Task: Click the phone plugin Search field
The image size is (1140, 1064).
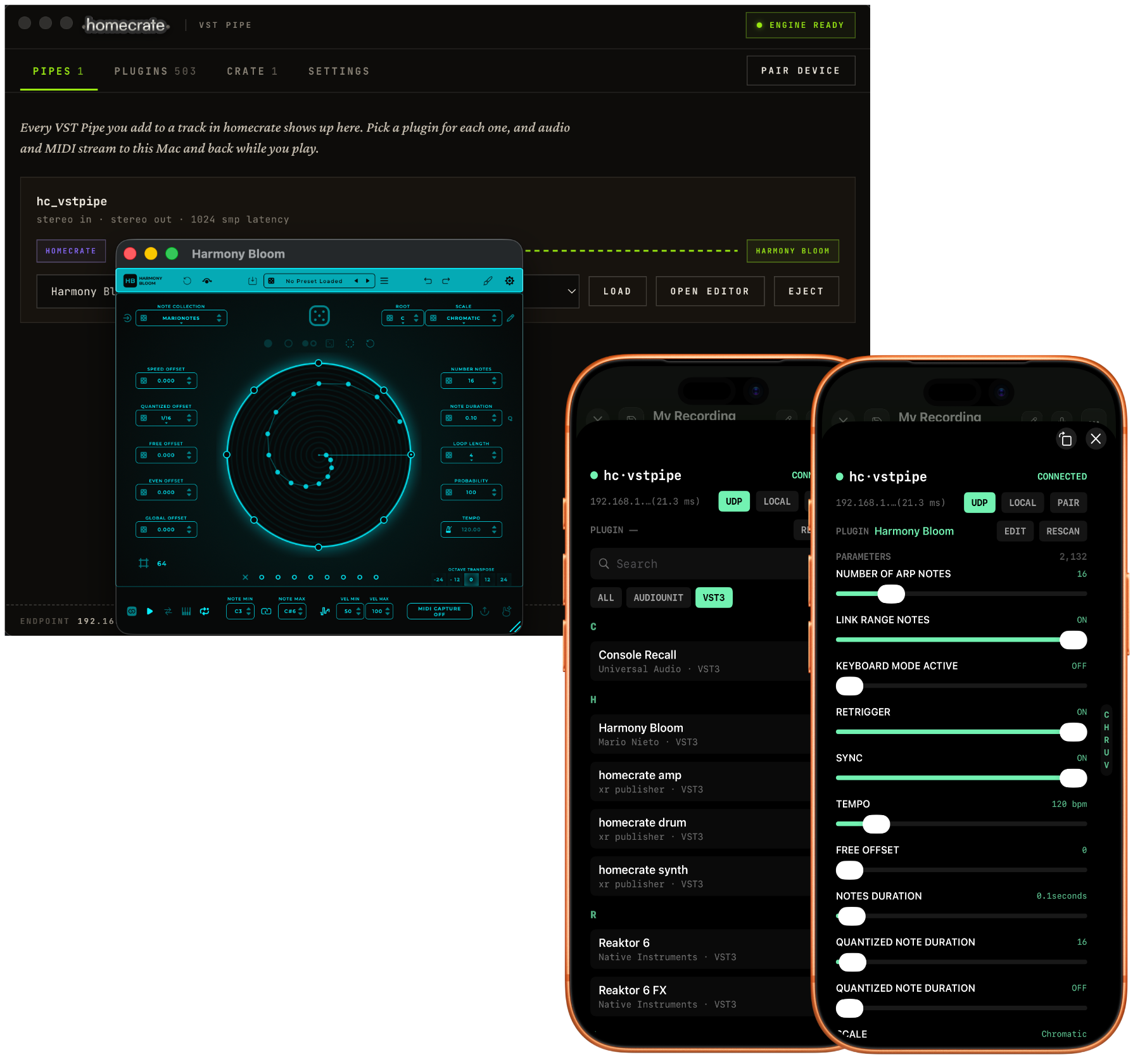Action: click(x=700, y=564)
